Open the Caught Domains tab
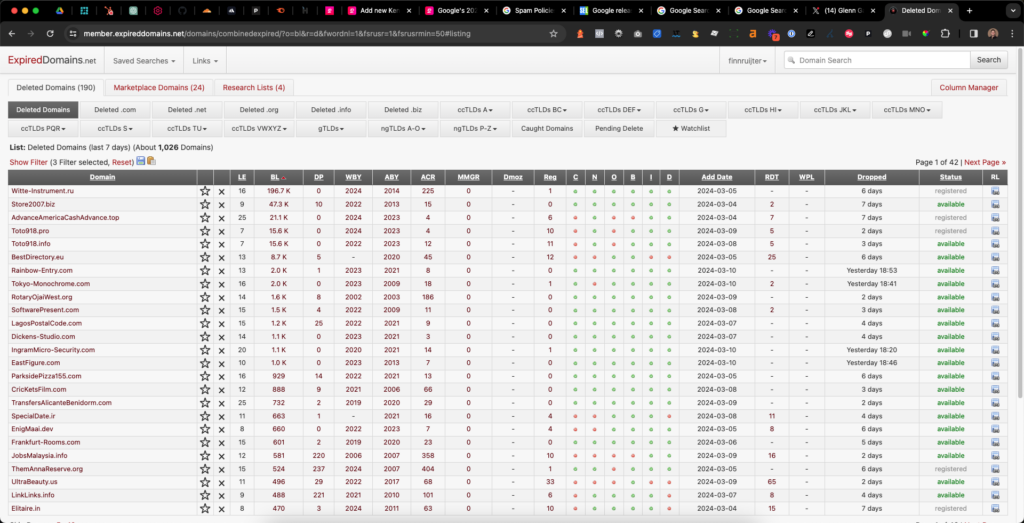The width and height of the screenshot is (1024, 523). tap(547, 129)
